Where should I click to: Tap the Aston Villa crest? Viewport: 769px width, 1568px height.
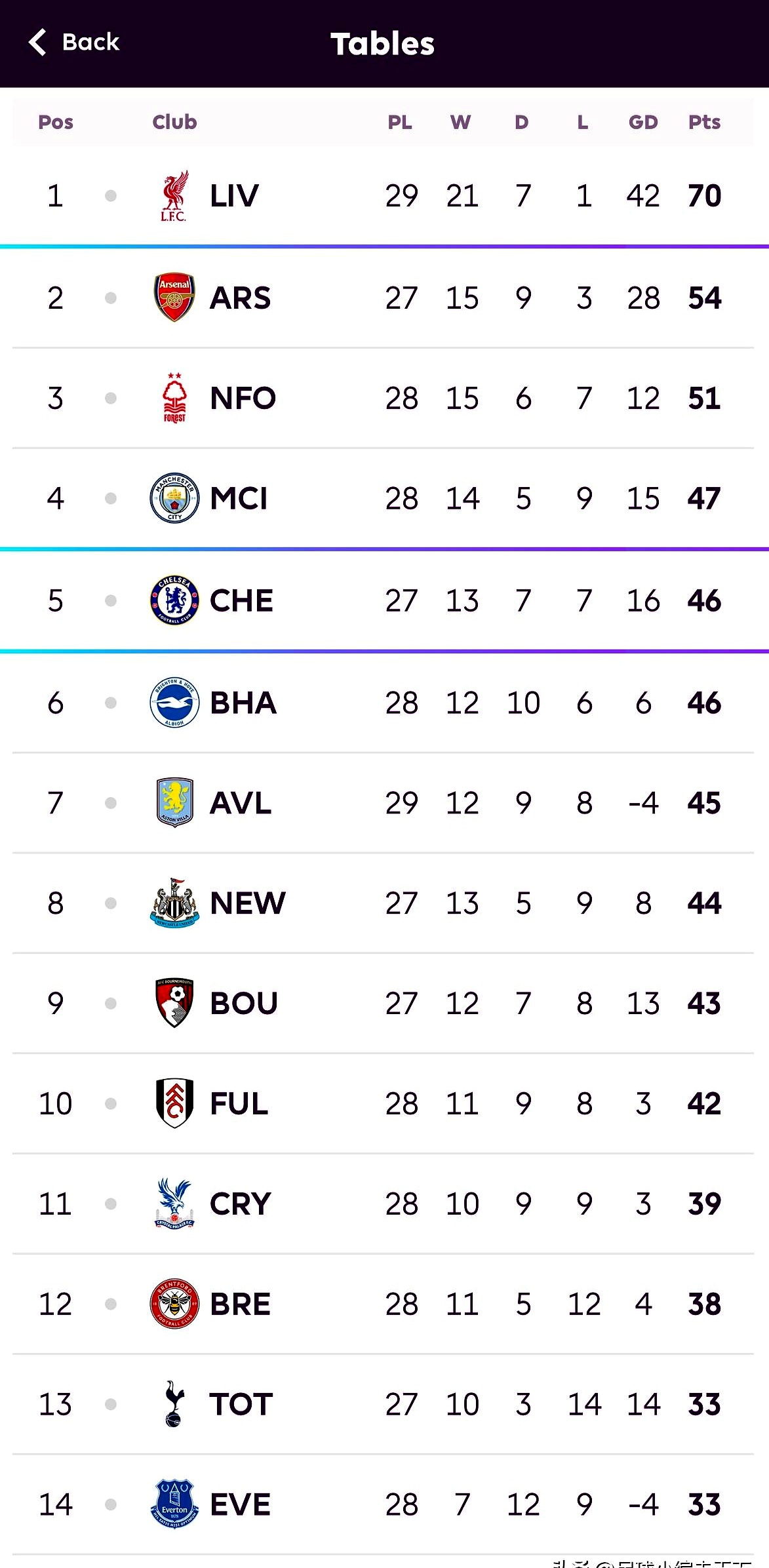pos(174,803)
